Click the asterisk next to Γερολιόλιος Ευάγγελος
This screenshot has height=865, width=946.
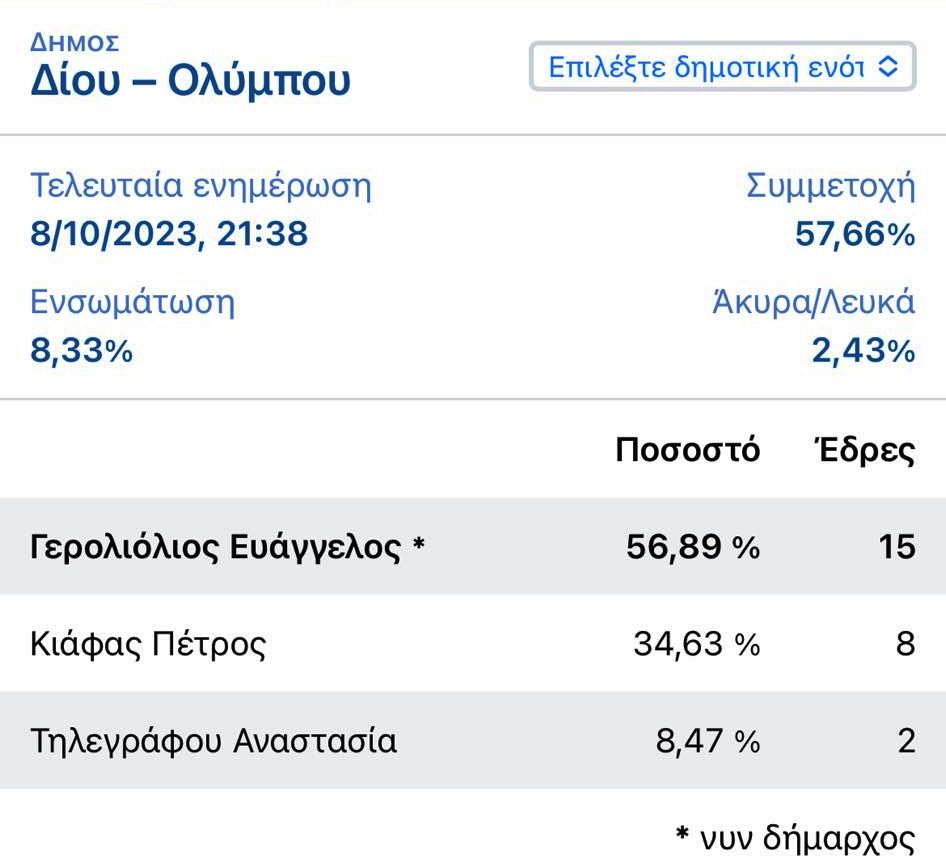pos(419,543)
